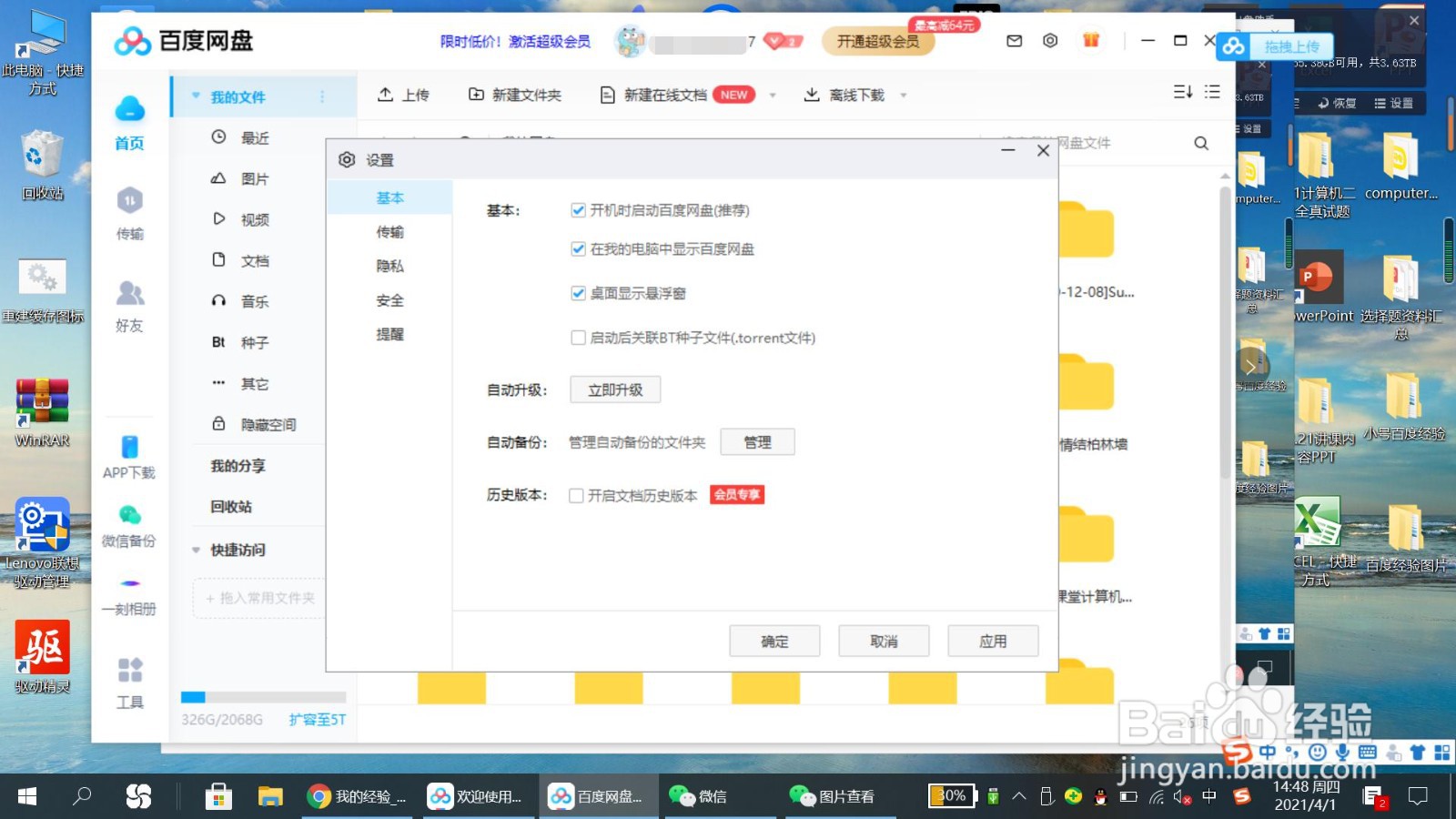Collapse 快捷访问 section arrow

click(x=196, y=550)
